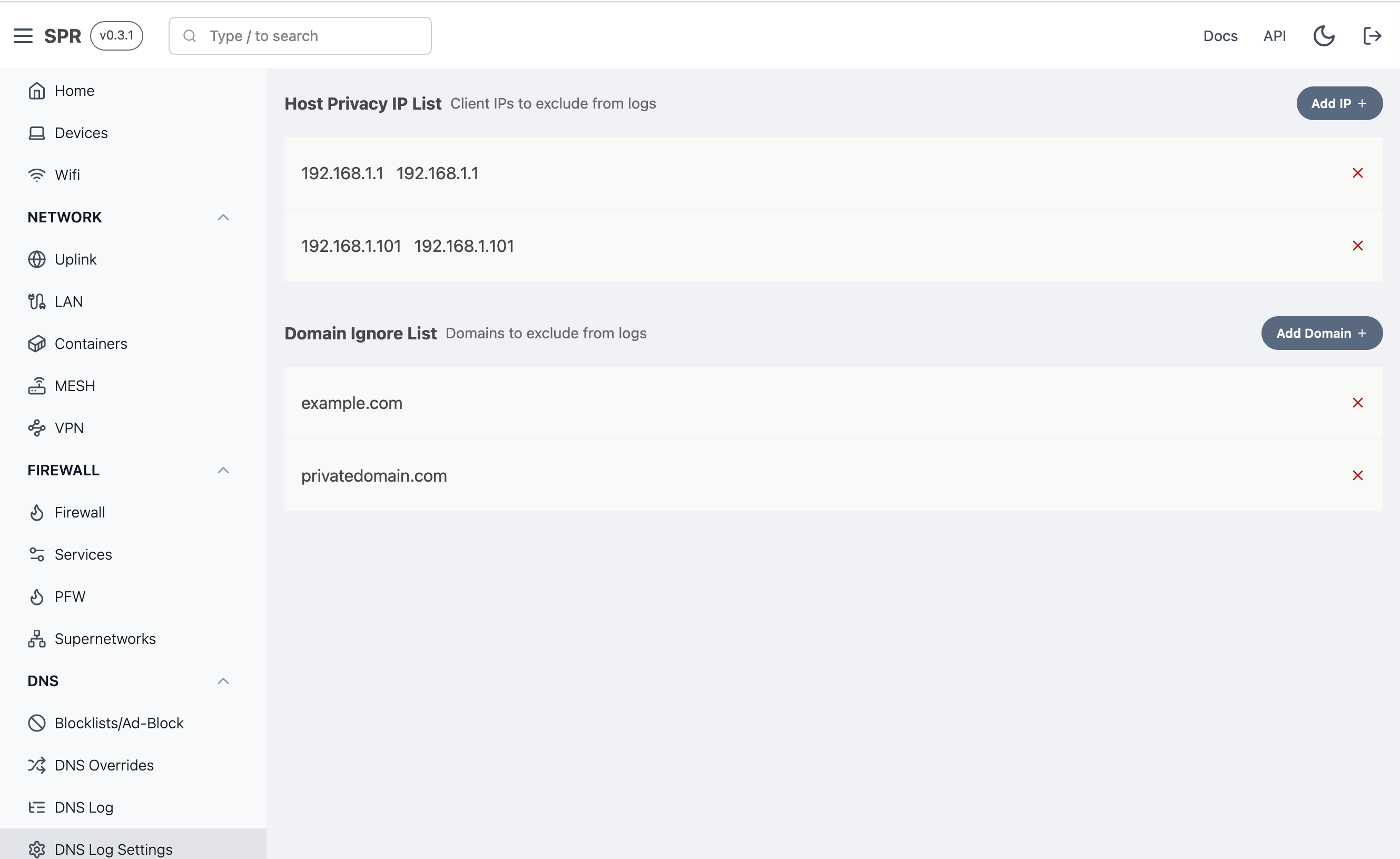Remove example.com from Domain Ignore List

coord(1358,403)
